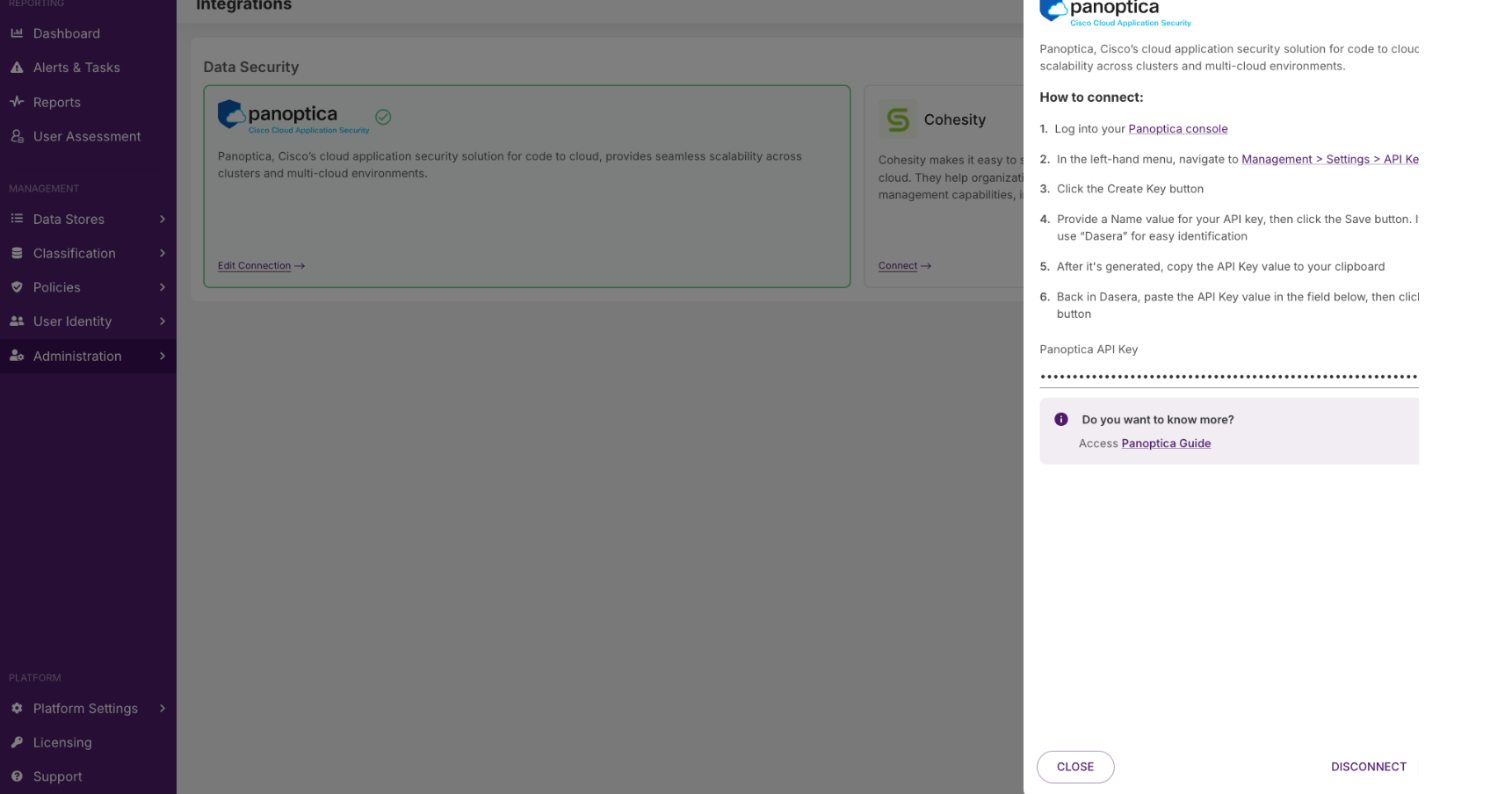The image size is (1512, 794).
Task: Expand the Platform Settings chevron
Action: coord(163,708)
